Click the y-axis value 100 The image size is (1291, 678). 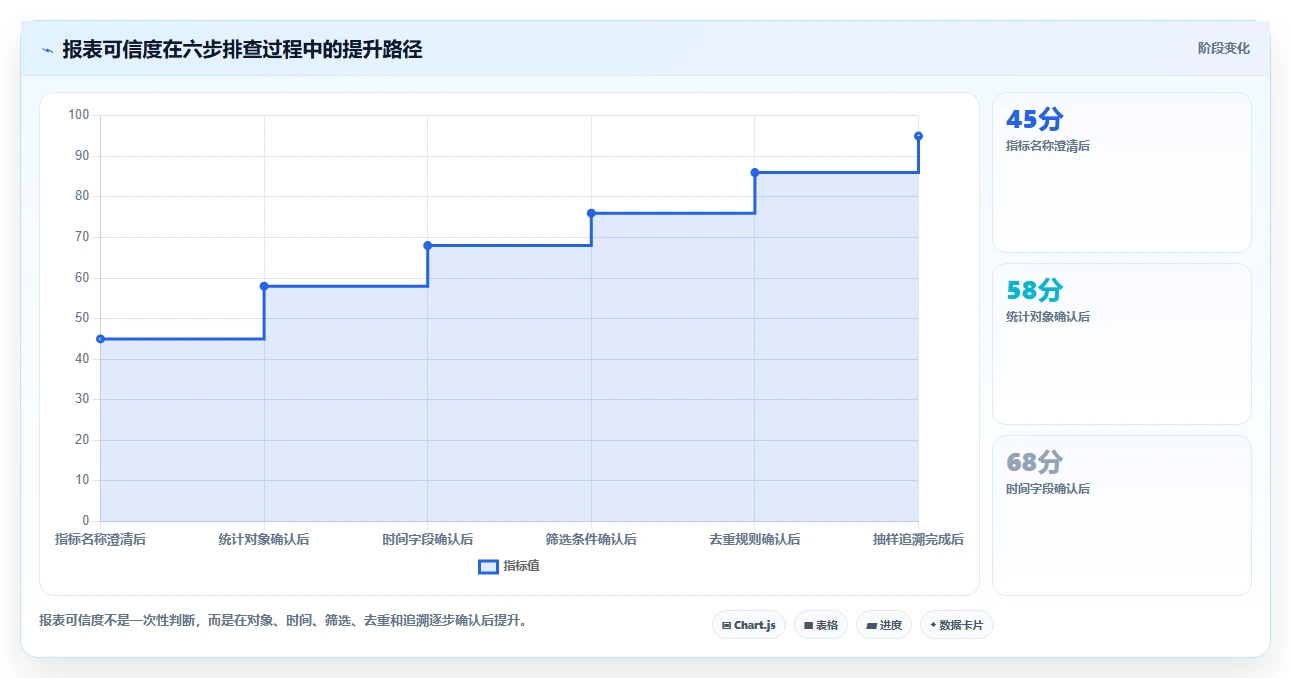pyautogui.click(x=79, y=115)
